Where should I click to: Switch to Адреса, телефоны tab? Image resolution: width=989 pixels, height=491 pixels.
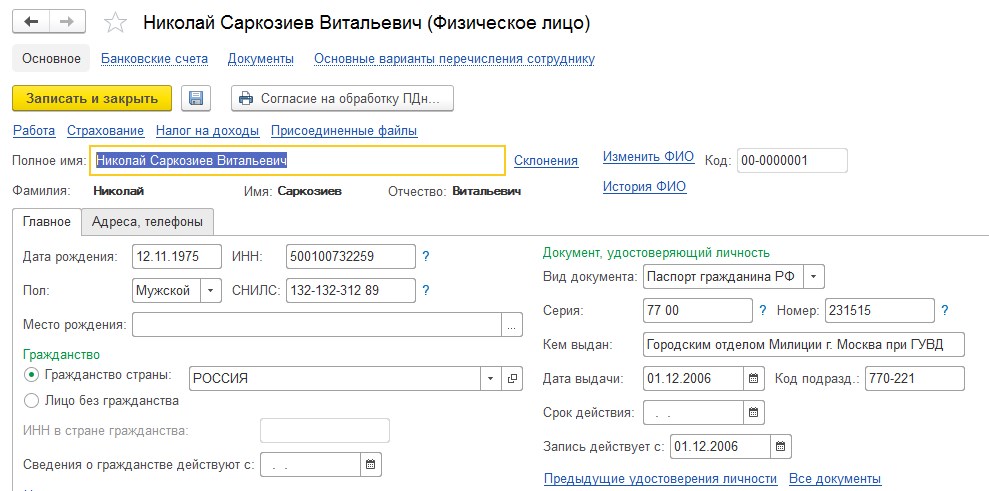pyautogui.click(x=148, y=222)
